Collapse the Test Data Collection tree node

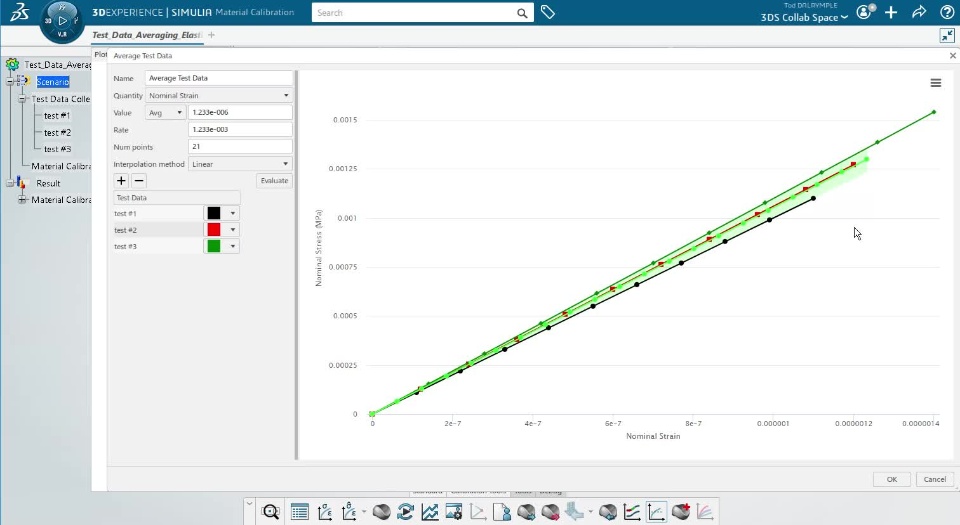tap(22, 99)
